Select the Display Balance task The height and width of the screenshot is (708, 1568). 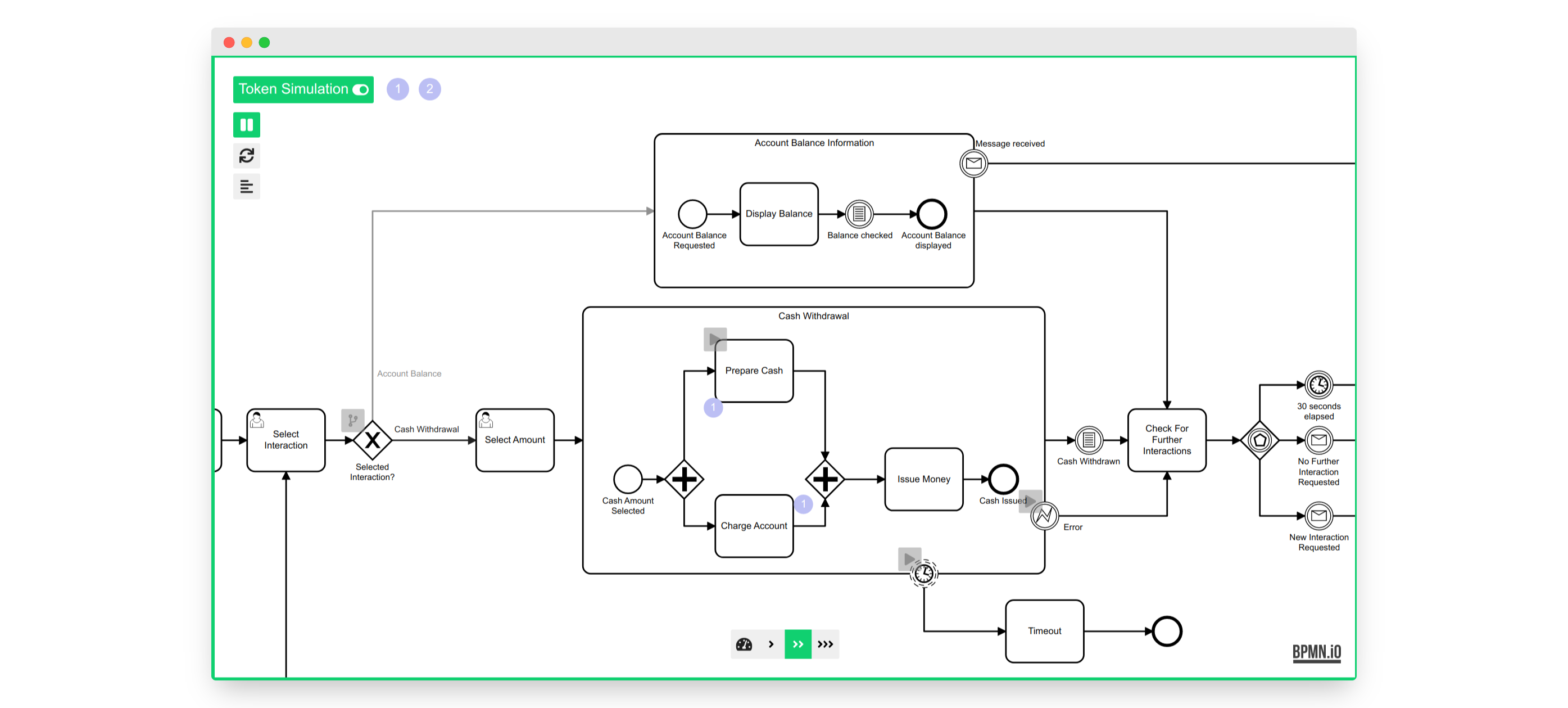pyautogui.click(x=778, y=214)
